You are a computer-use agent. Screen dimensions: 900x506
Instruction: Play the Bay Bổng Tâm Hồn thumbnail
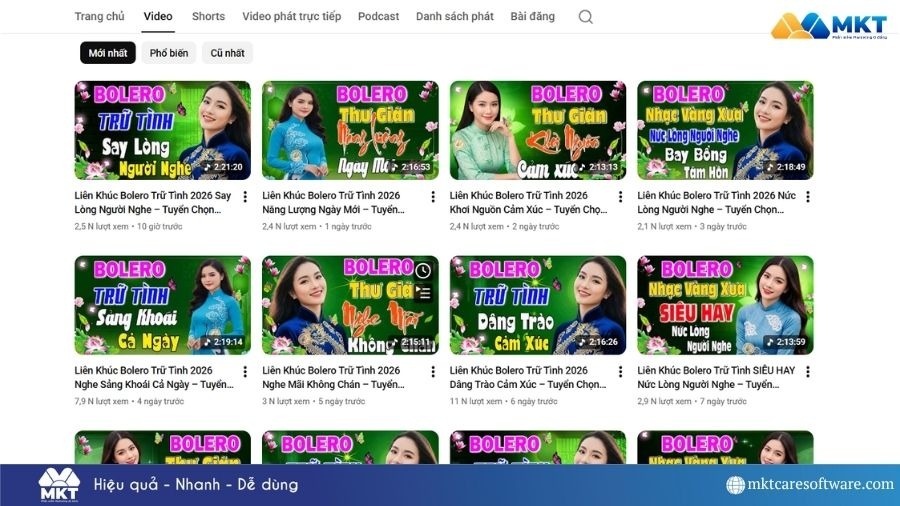tap(726, 130)
